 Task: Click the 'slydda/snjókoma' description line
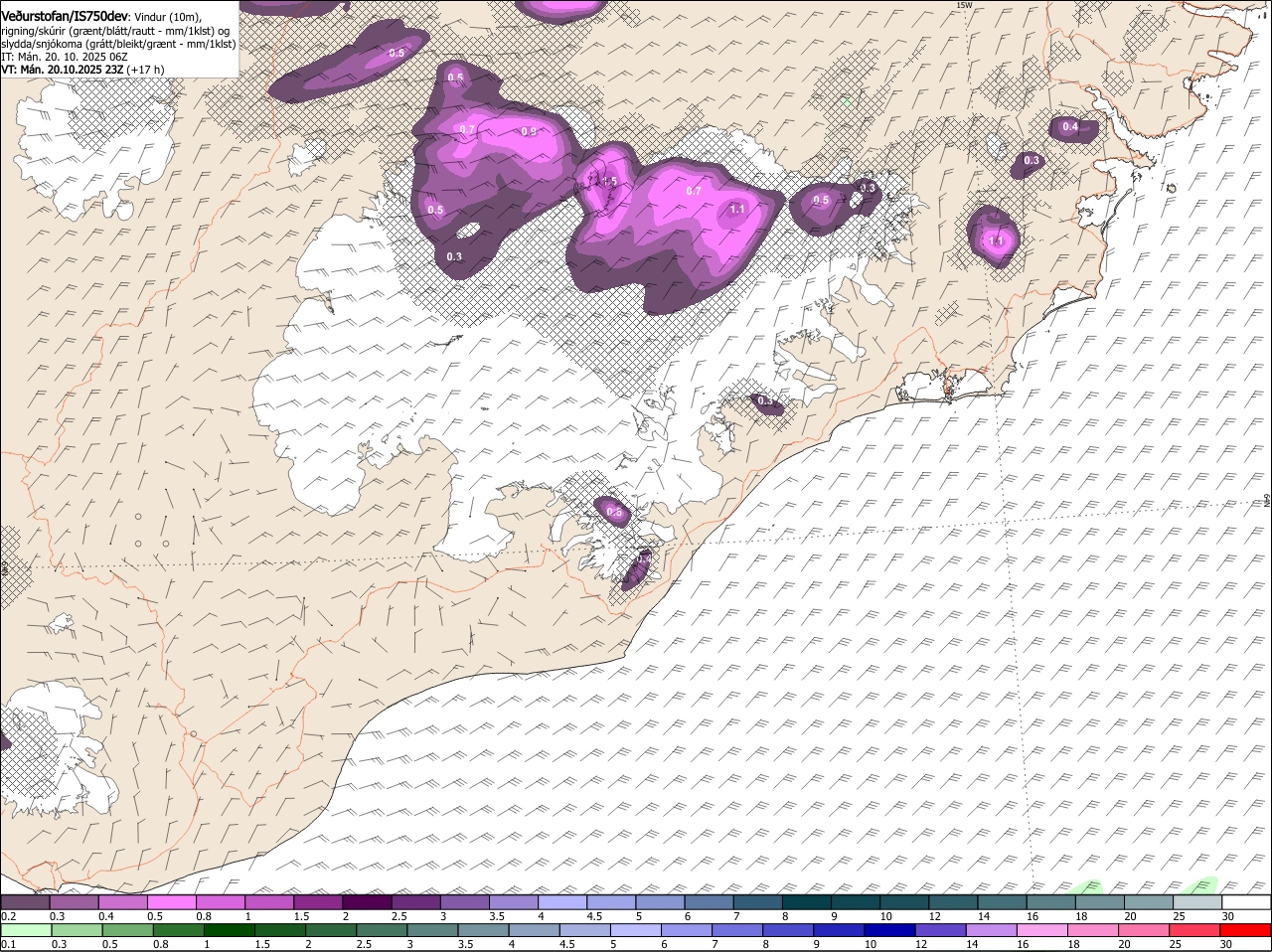click(118, 44)
